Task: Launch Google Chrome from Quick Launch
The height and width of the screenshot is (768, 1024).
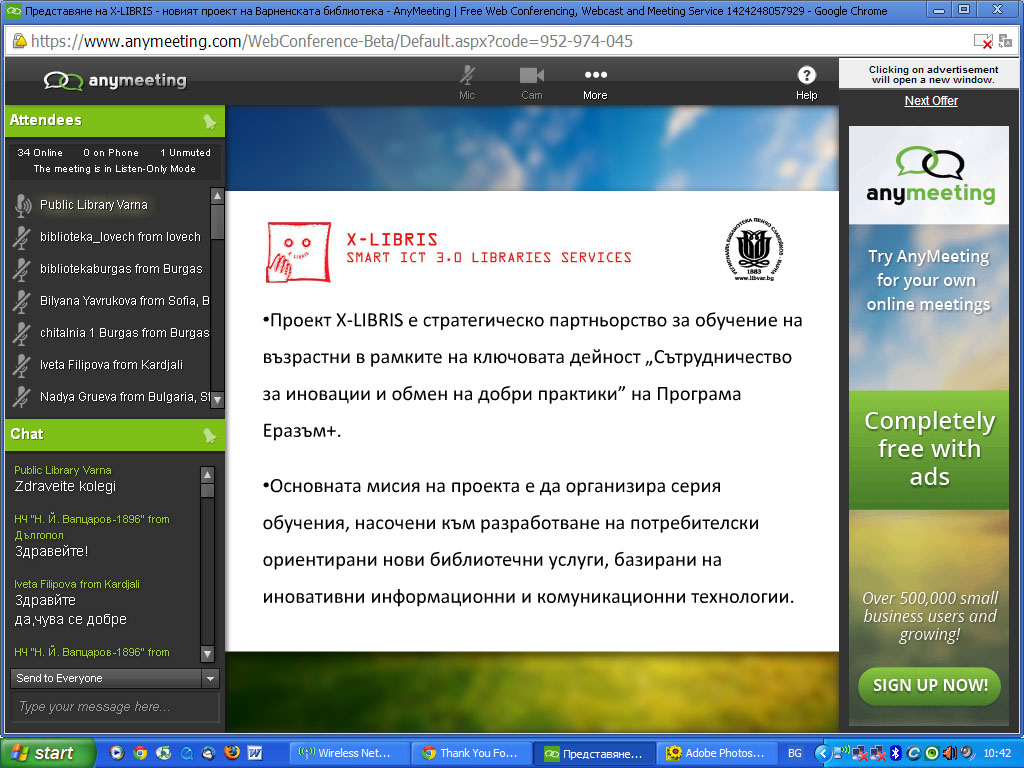Action: 140,753
